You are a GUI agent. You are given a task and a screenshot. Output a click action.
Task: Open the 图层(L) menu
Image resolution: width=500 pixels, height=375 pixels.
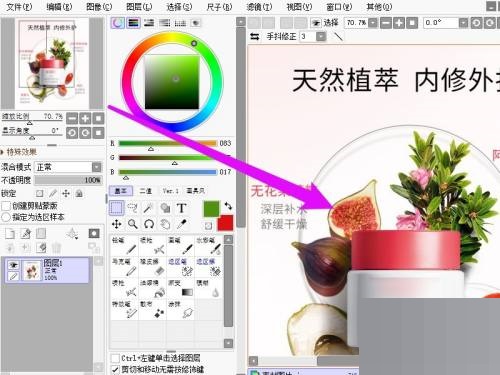tap(139, 7)
